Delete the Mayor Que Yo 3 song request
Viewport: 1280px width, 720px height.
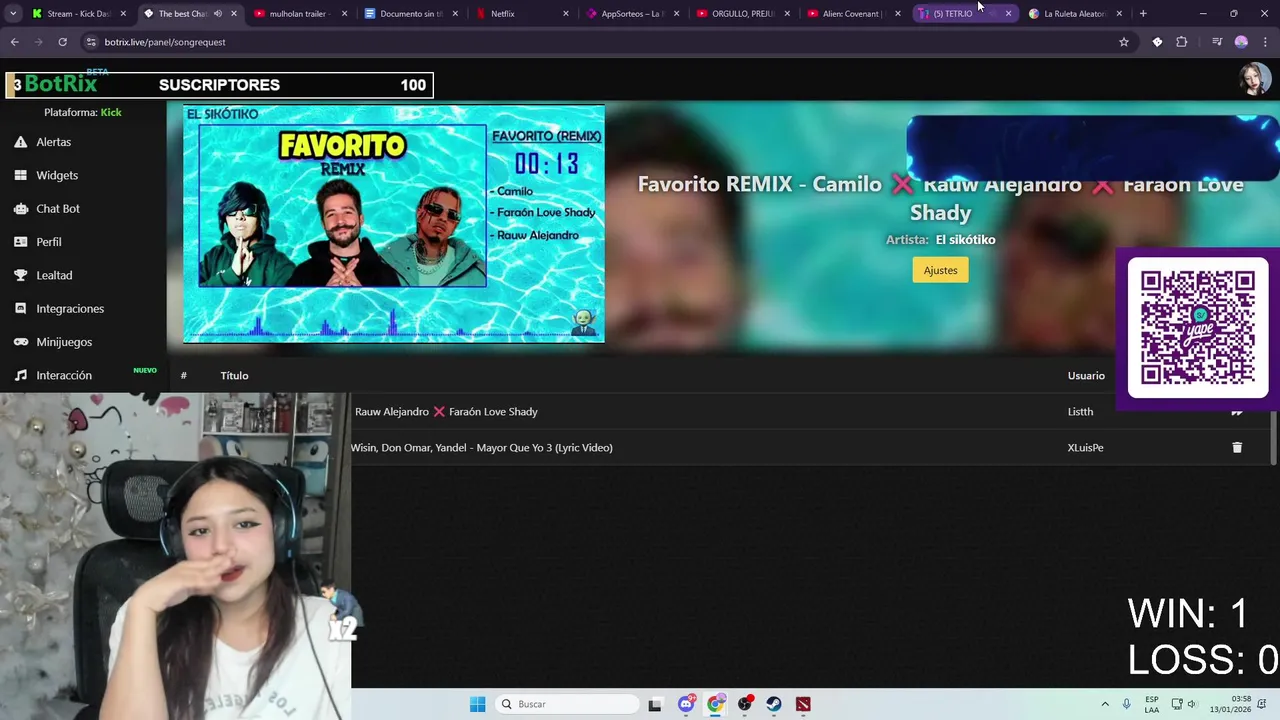[1237, 448]
